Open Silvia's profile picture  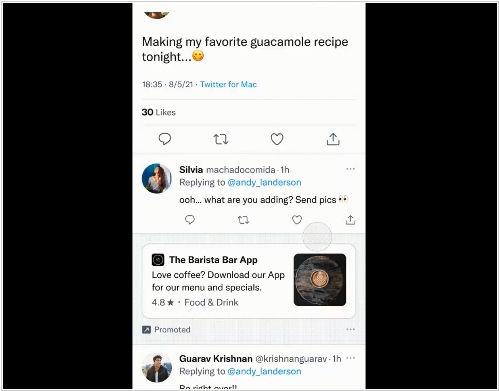[157, 178]
